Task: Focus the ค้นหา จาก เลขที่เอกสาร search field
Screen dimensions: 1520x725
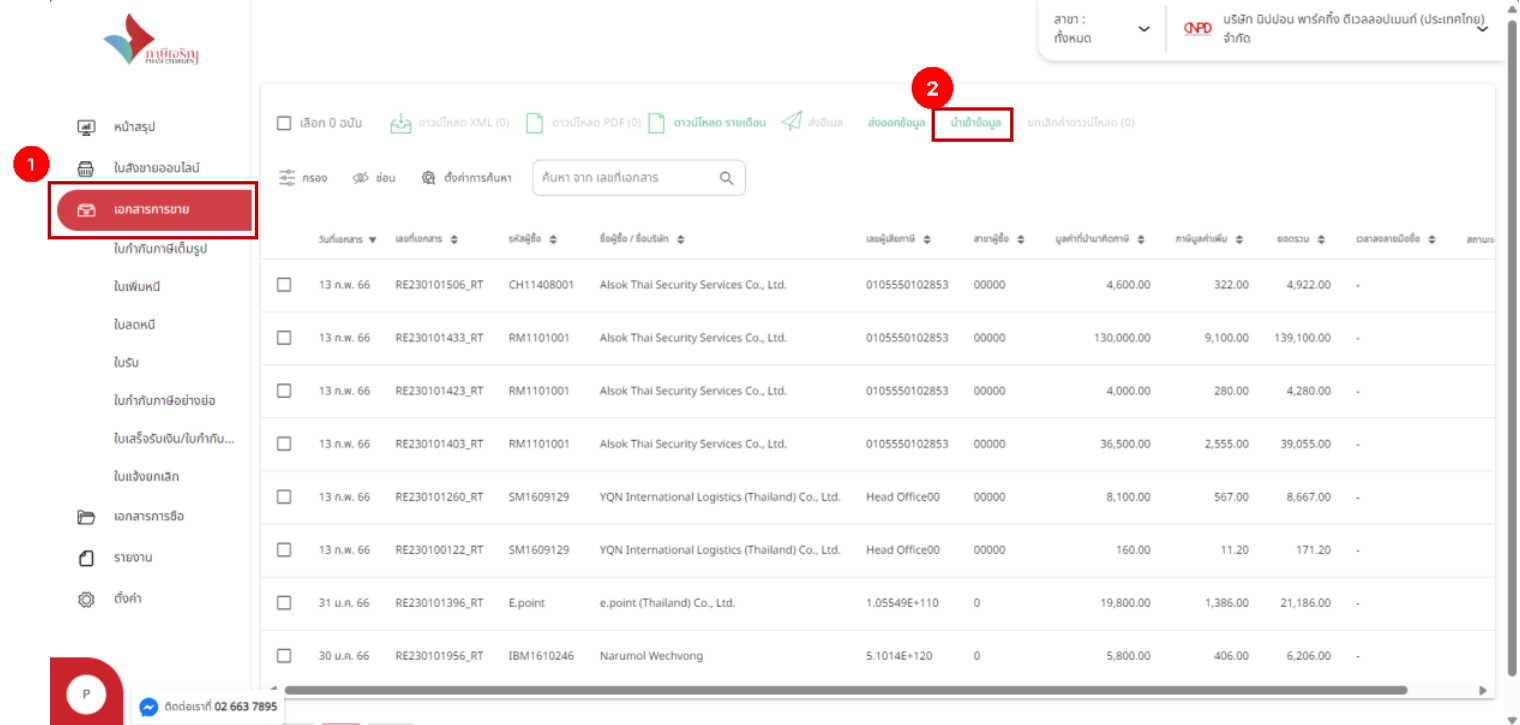Action: coord(639,178)
